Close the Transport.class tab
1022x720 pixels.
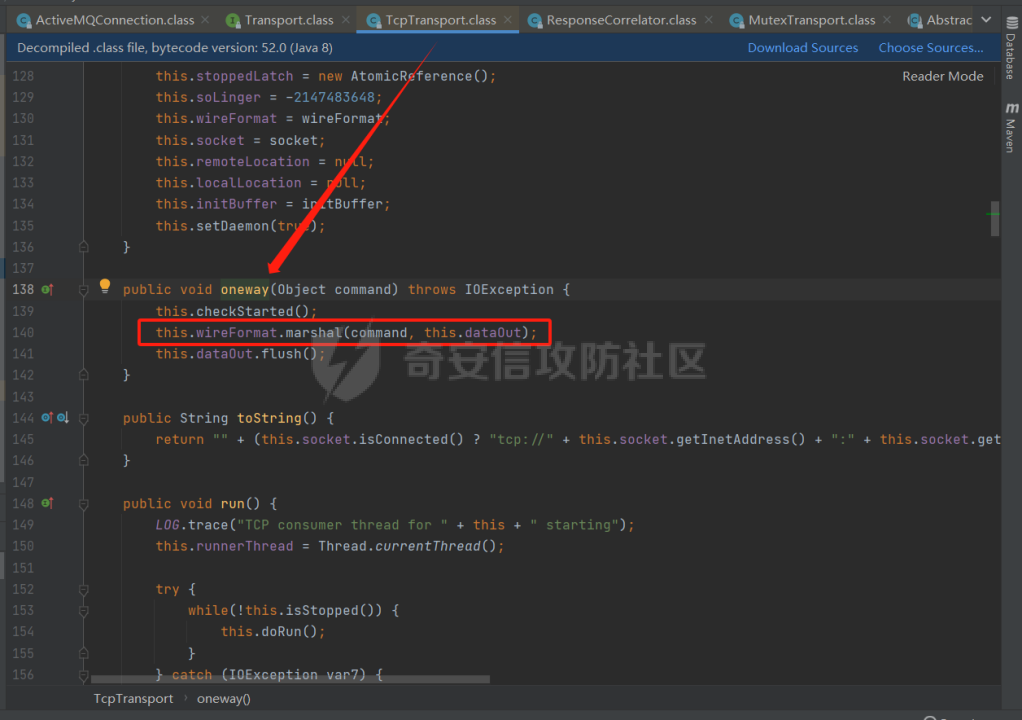[x=345, y=20]
